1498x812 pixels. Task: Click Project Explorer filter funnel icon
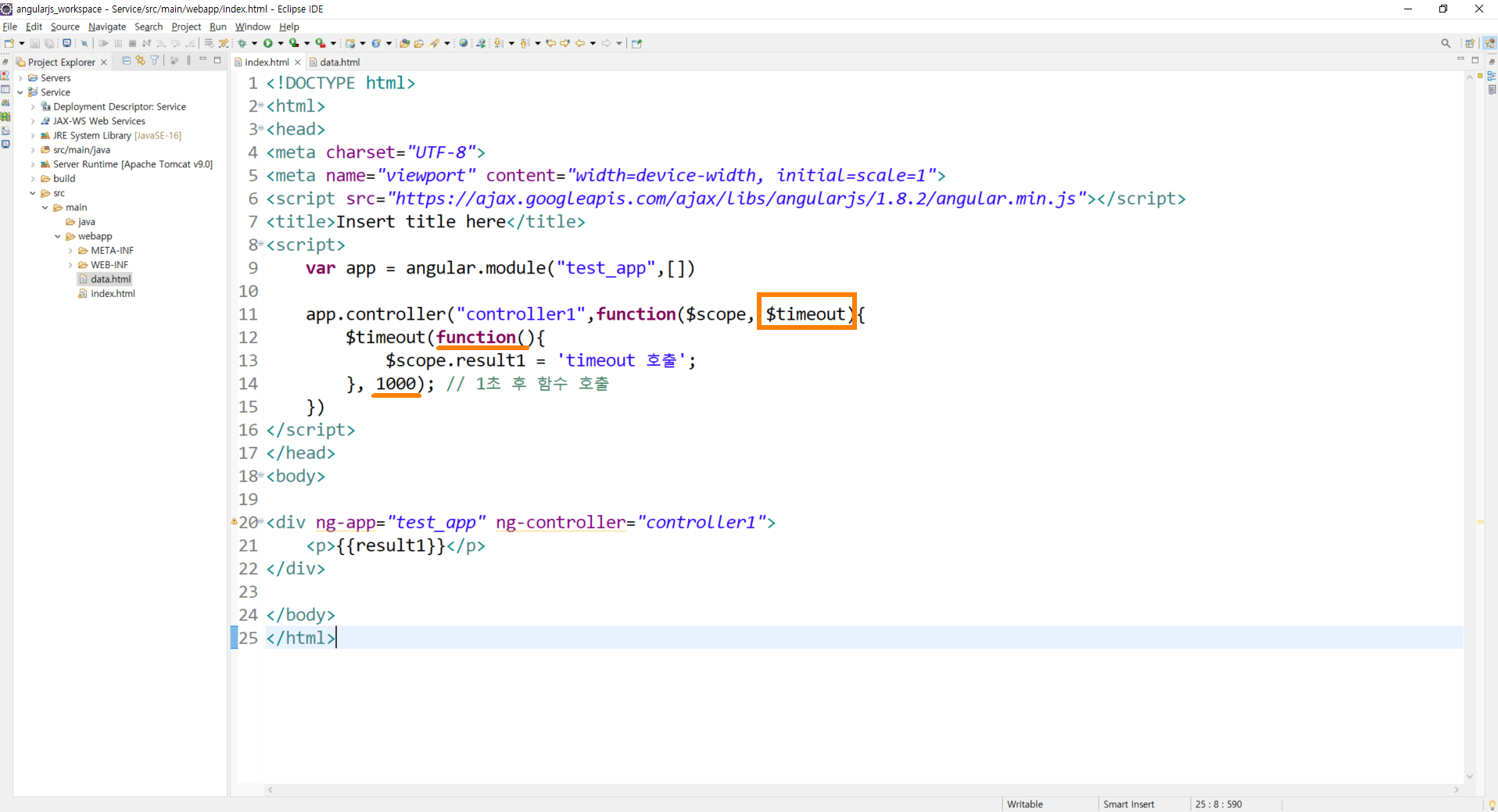click(x=154, y=60)
